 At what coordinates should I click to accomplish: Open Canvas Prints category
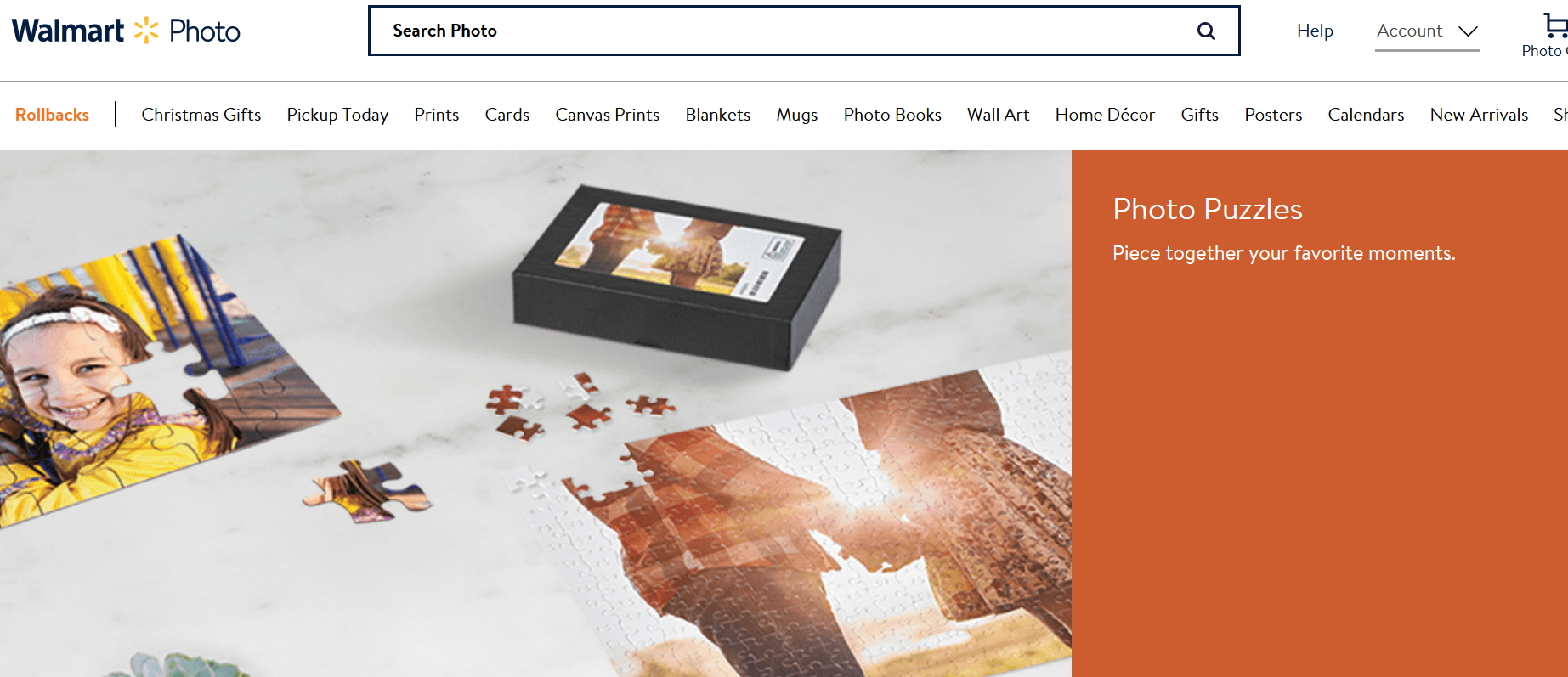click(608, 115)
